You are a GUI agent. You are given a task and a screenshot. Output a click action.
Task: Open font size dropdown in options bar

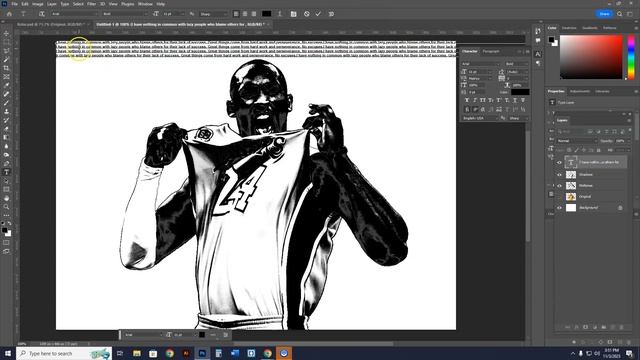tap(173, 14)
